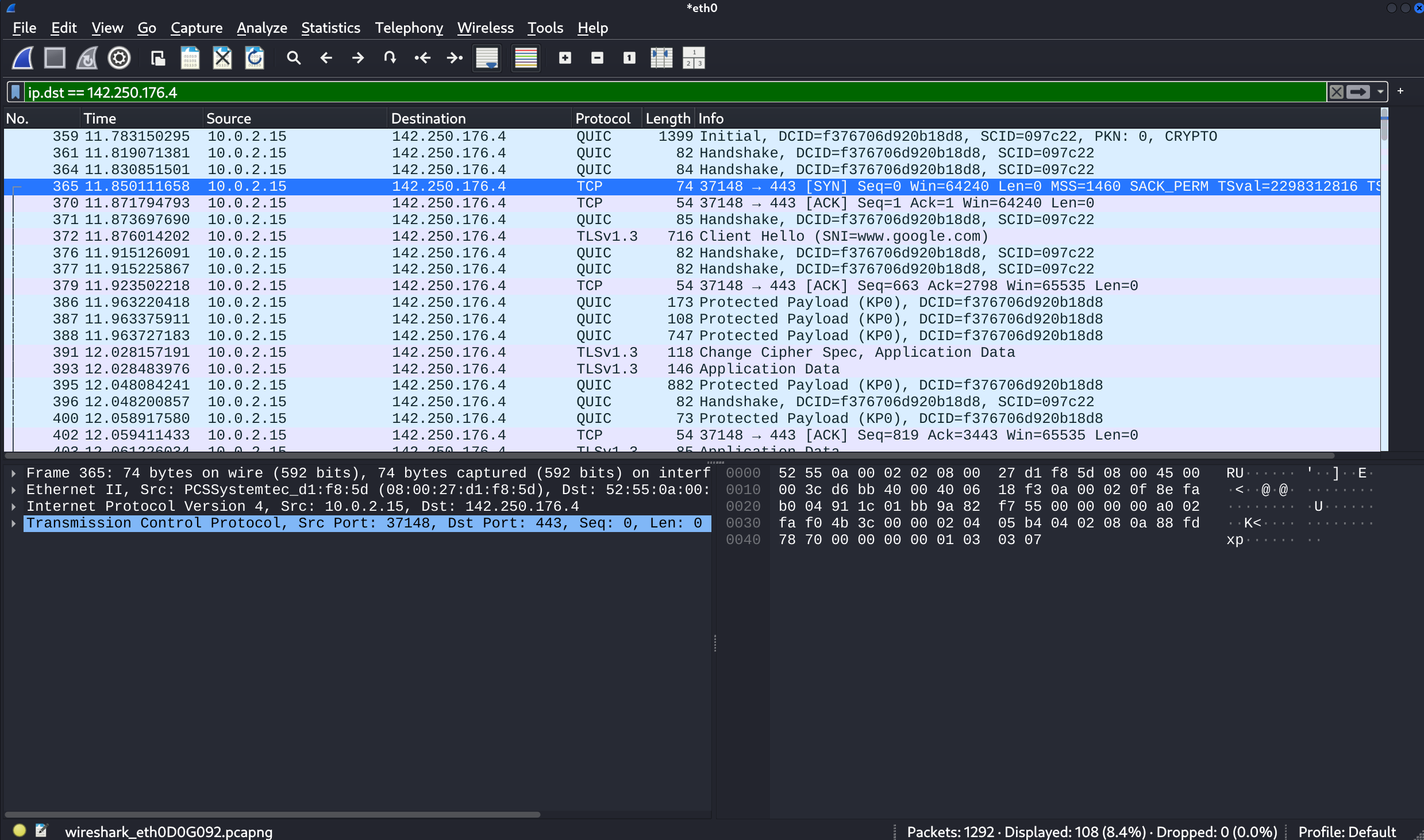Screen dimensions: 1424x840
Task: Open layout/reset layout toolbar icon
Action: (x=694, y=58)
